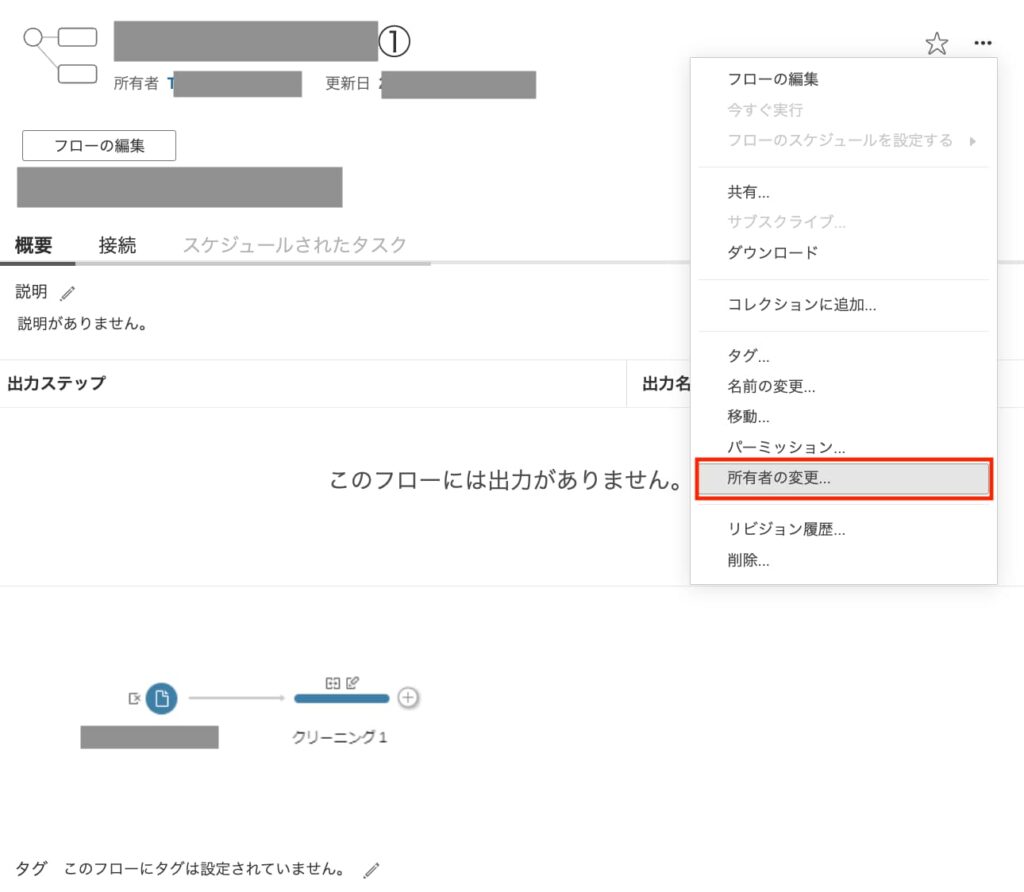Choose 共有... in the context menu
This screenshot has width=1024, height=892.
748,192
